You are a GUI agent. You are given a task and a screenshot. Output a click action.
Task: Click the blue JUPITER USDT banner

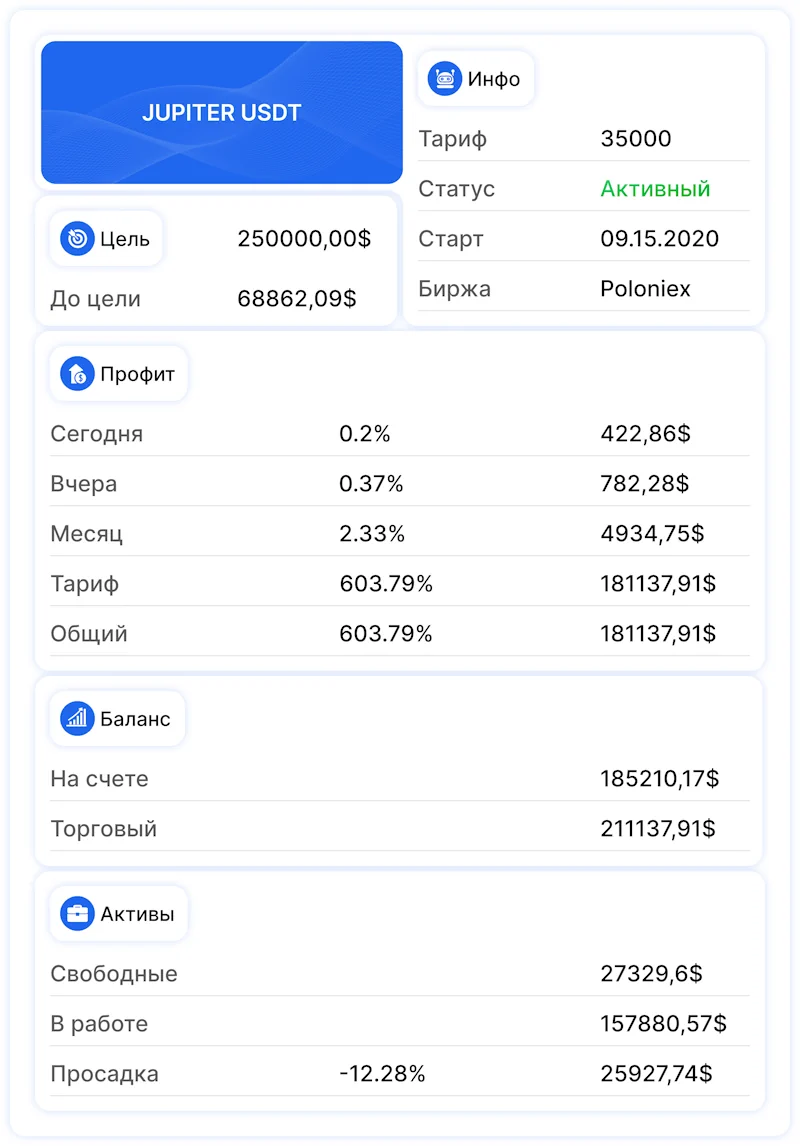point(221,112)
